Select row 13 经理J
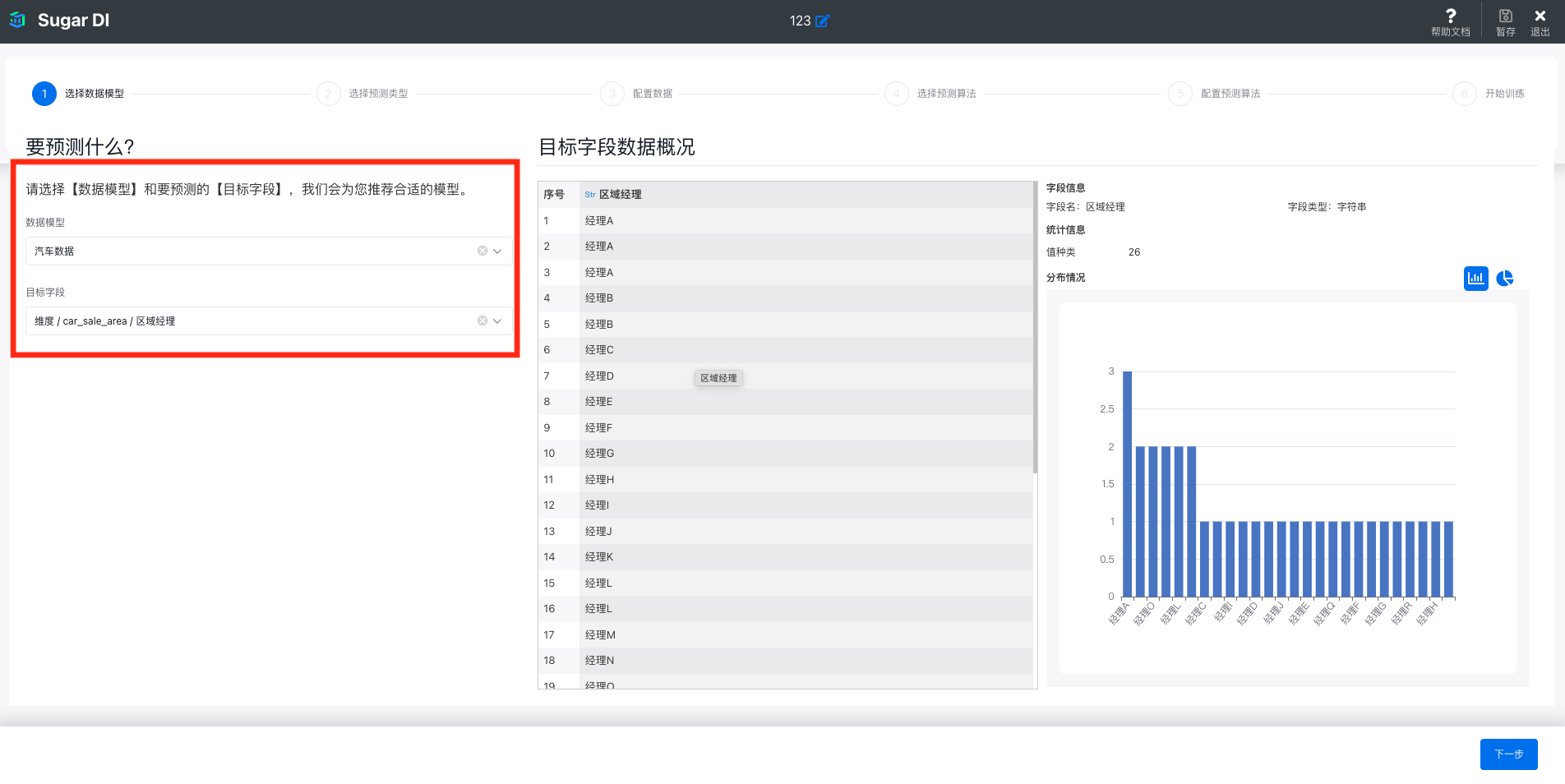Screen dimensions: 1565x784 click(785, 531)
